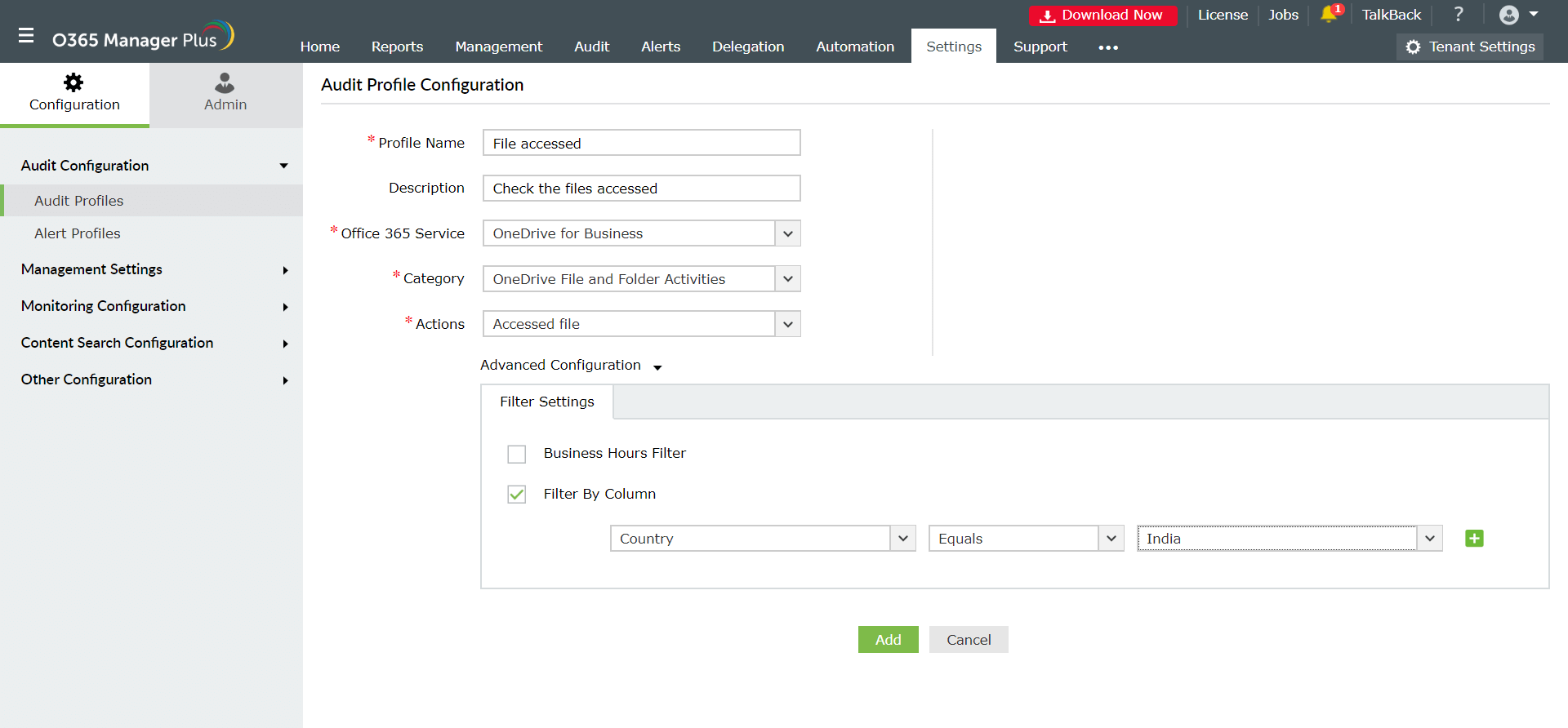The width and height of the screenshot is (1568, 728).
Task: Expand the Management Settings section
Action: (x=155, y=269)
